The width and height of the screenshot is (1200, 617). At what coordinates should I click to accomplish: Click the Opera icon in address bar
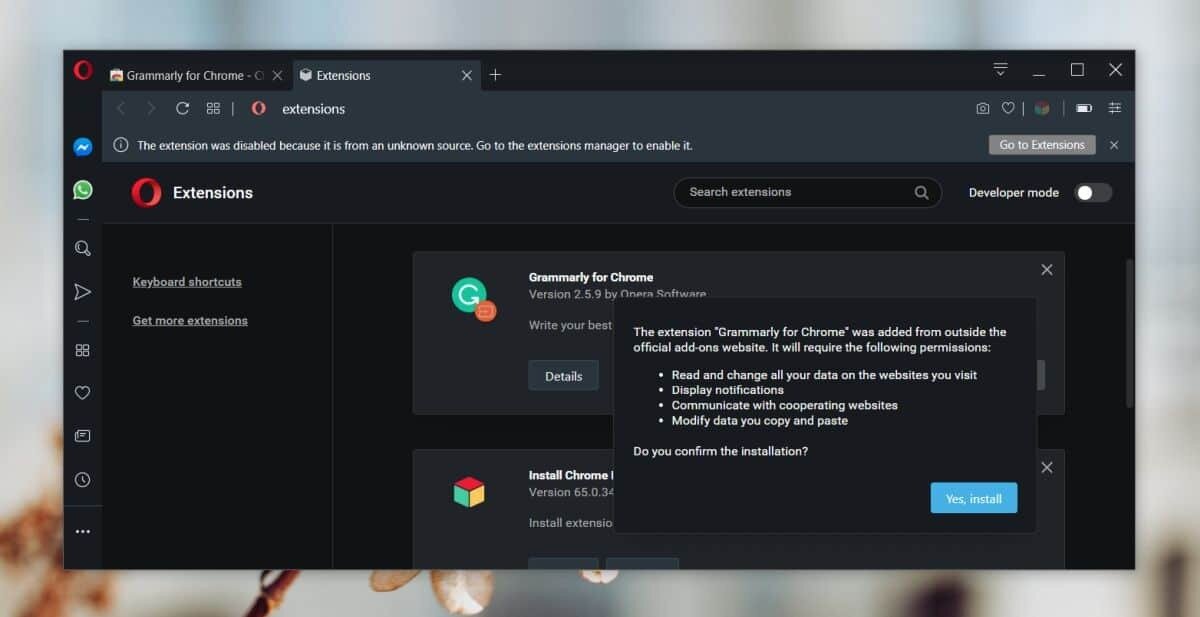(x=259, y=108)
